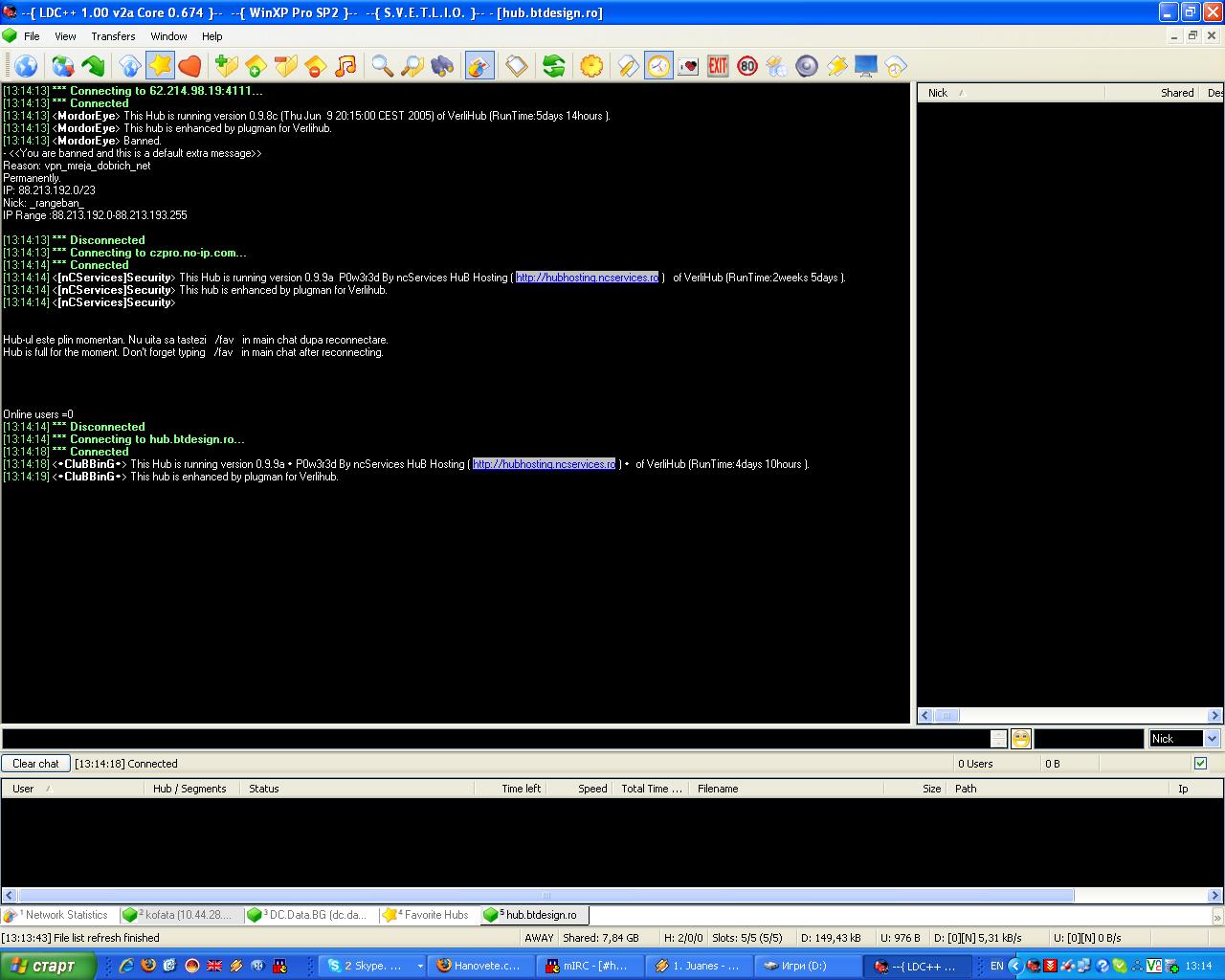
Task: Select the hub.btdesign.ro tab
Action: pos(534,915)
